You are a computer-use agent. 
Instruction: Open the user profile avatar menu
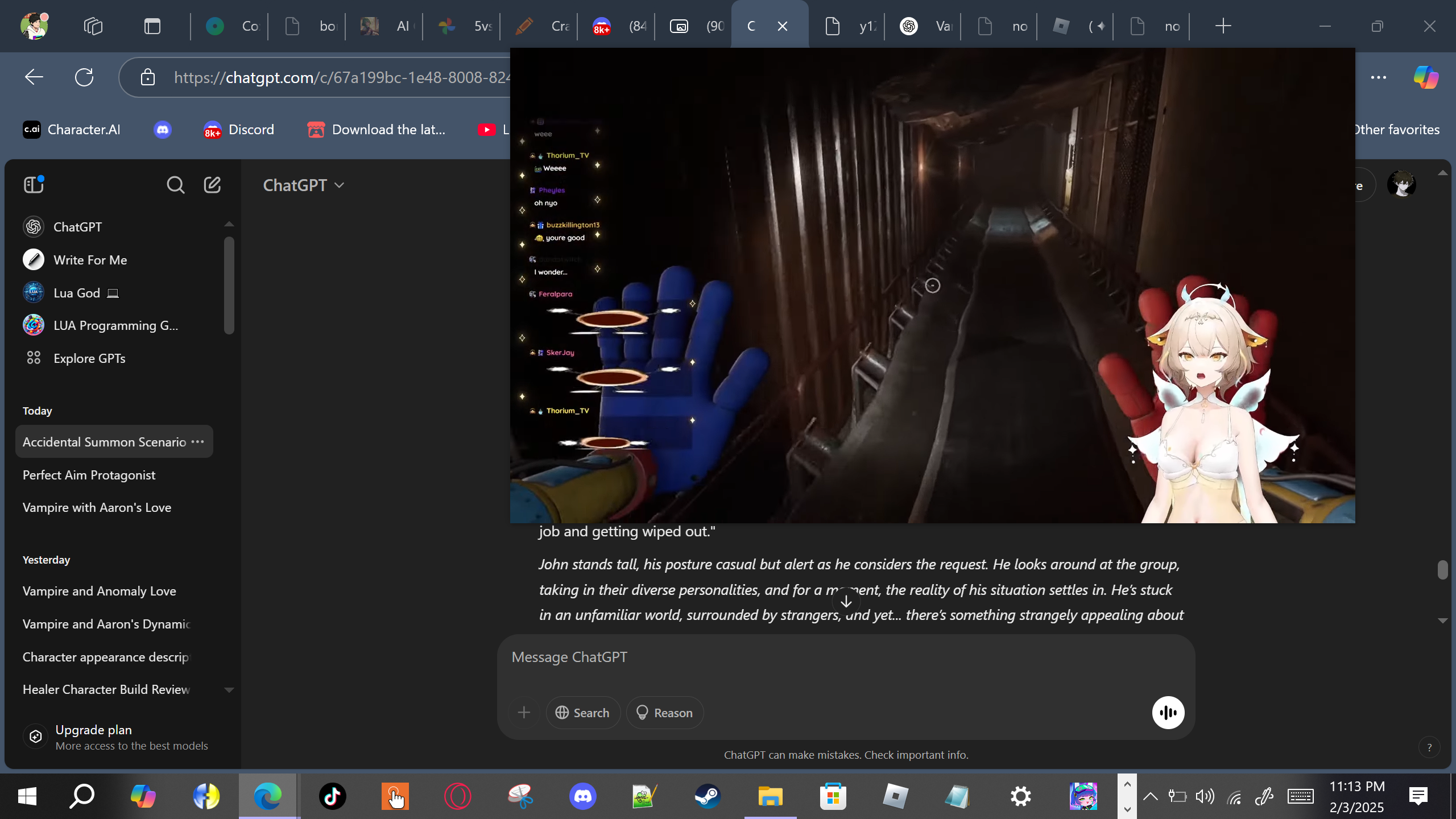[x=1401, y=185]
